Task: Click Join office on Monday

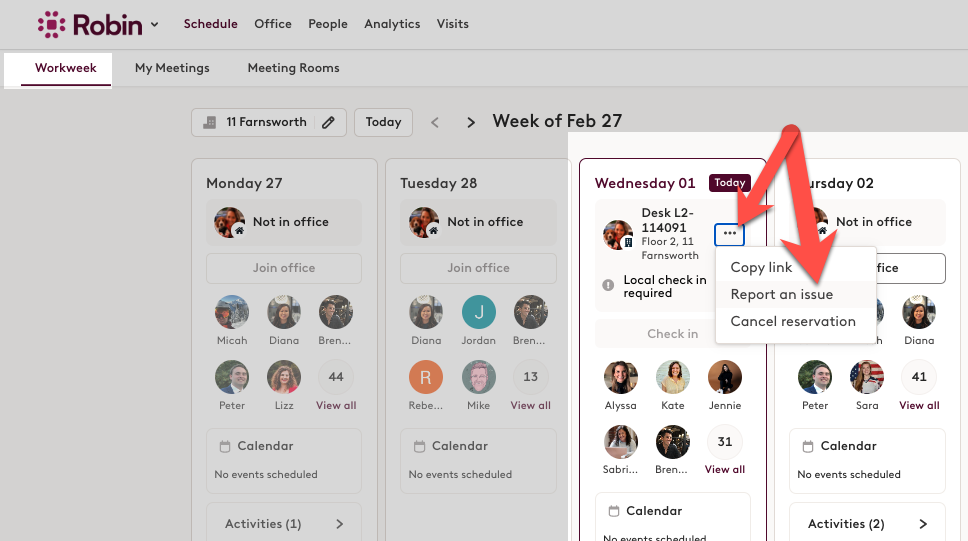Action: click(284, 268)
